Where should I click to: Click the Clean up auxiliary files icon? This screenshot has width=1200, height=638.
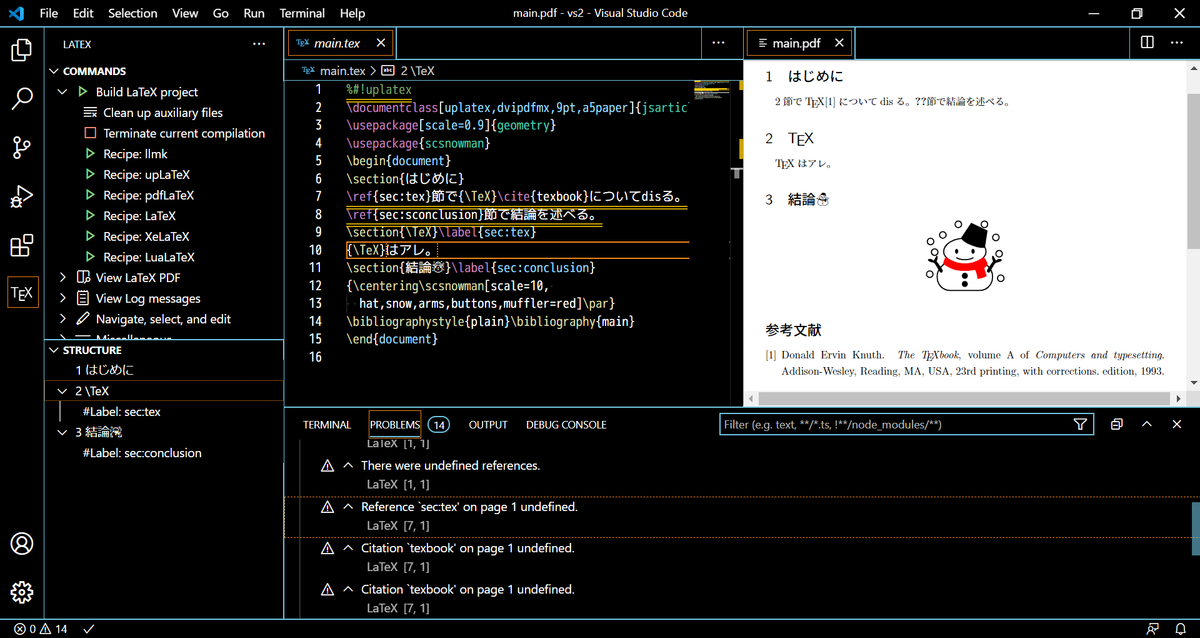pos(90,113)
